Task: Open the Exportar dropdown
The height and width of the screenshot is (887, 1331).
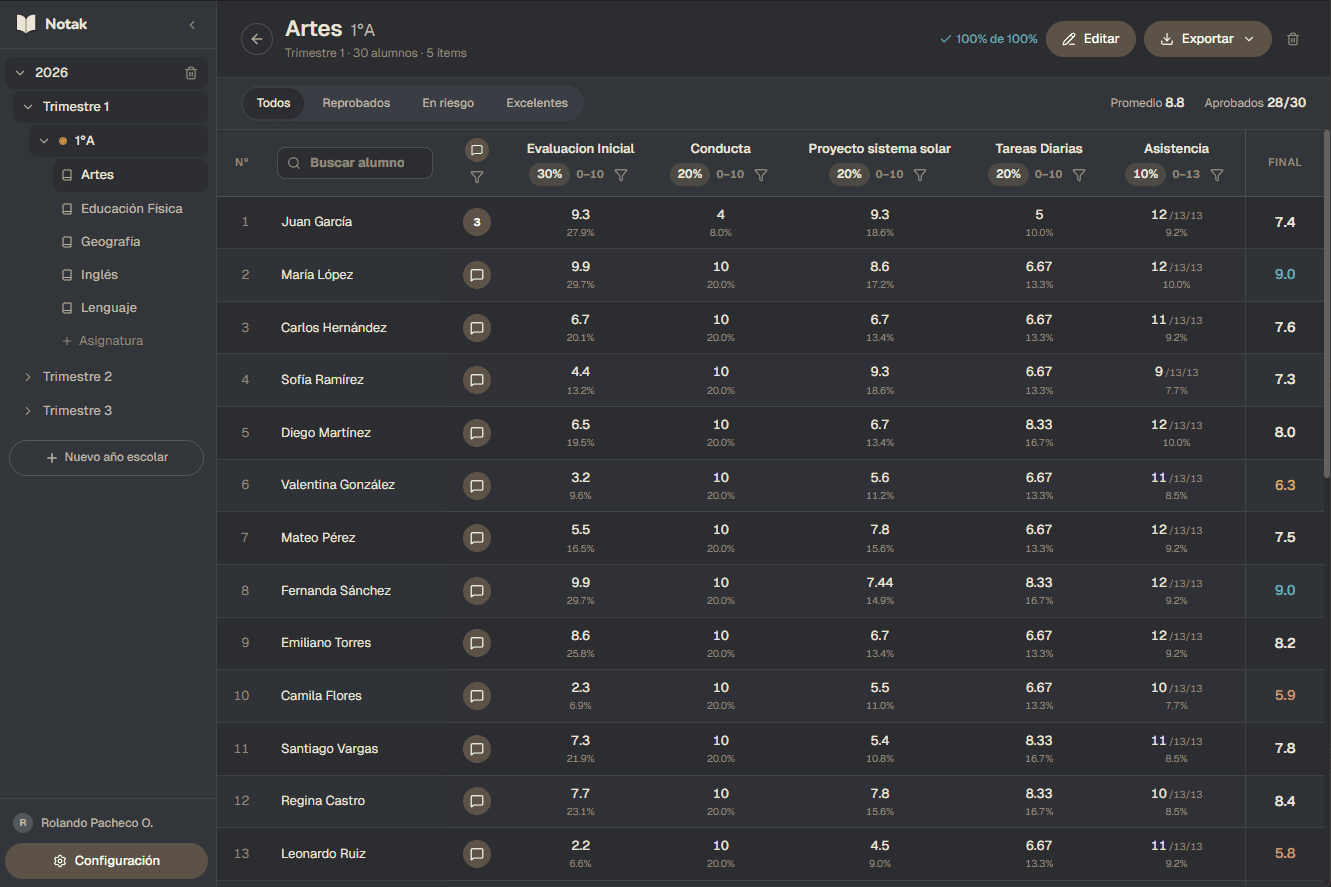Action: pos(1207,39)
